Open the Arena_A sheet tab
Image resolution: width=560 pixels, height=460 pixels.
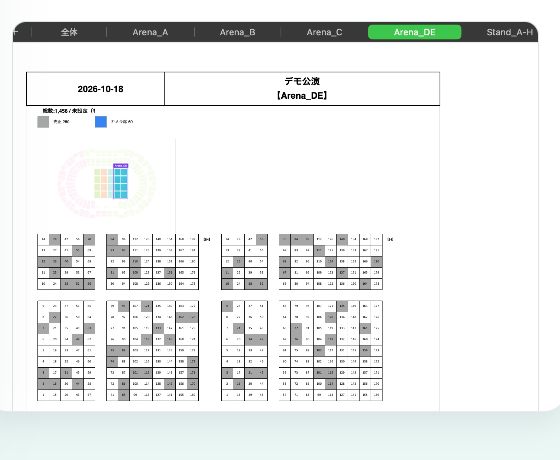tap(150, 32)
